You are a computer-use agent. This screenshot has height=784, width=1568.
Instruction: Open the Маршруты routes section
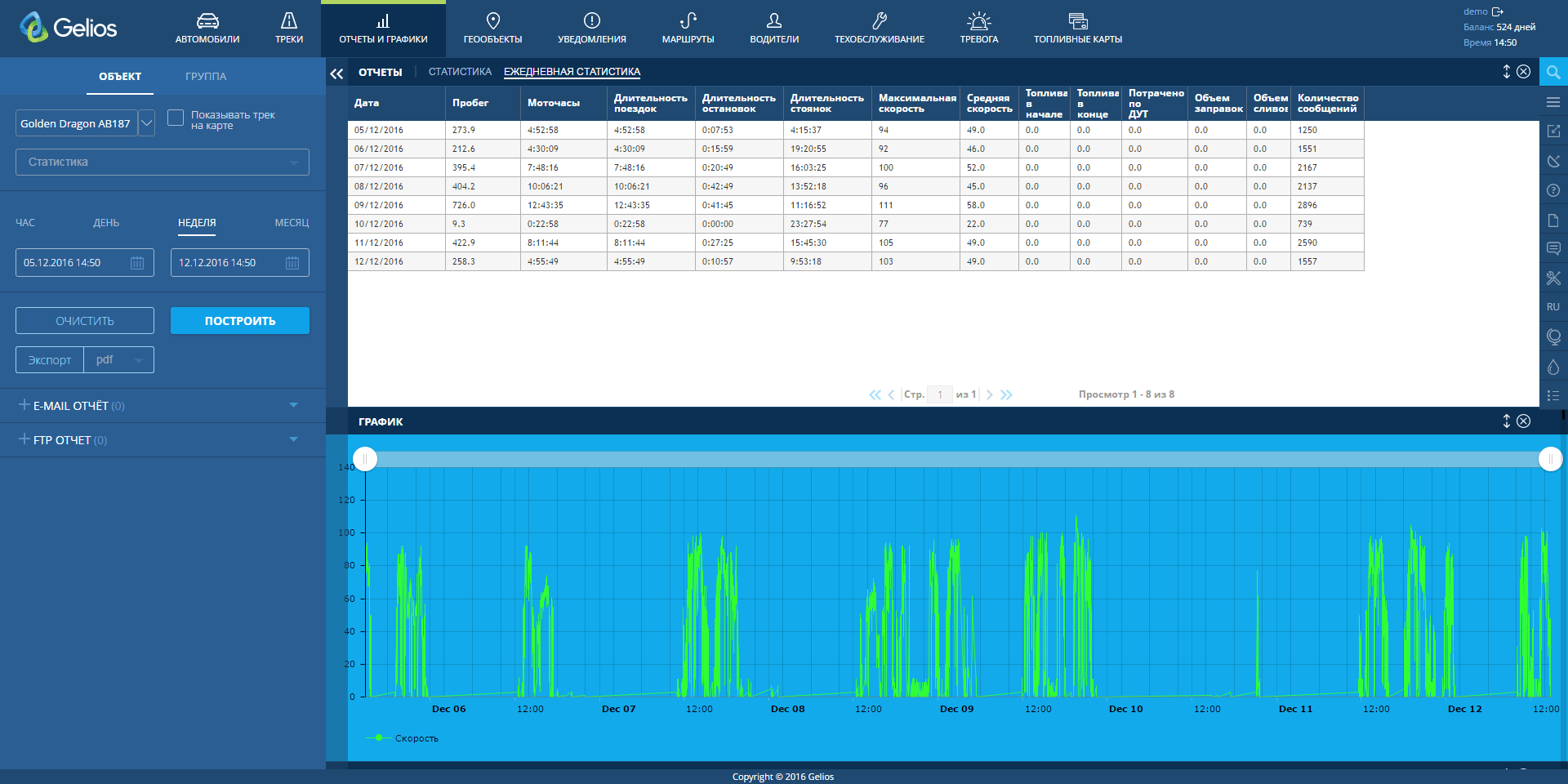[x=688, y=28]
